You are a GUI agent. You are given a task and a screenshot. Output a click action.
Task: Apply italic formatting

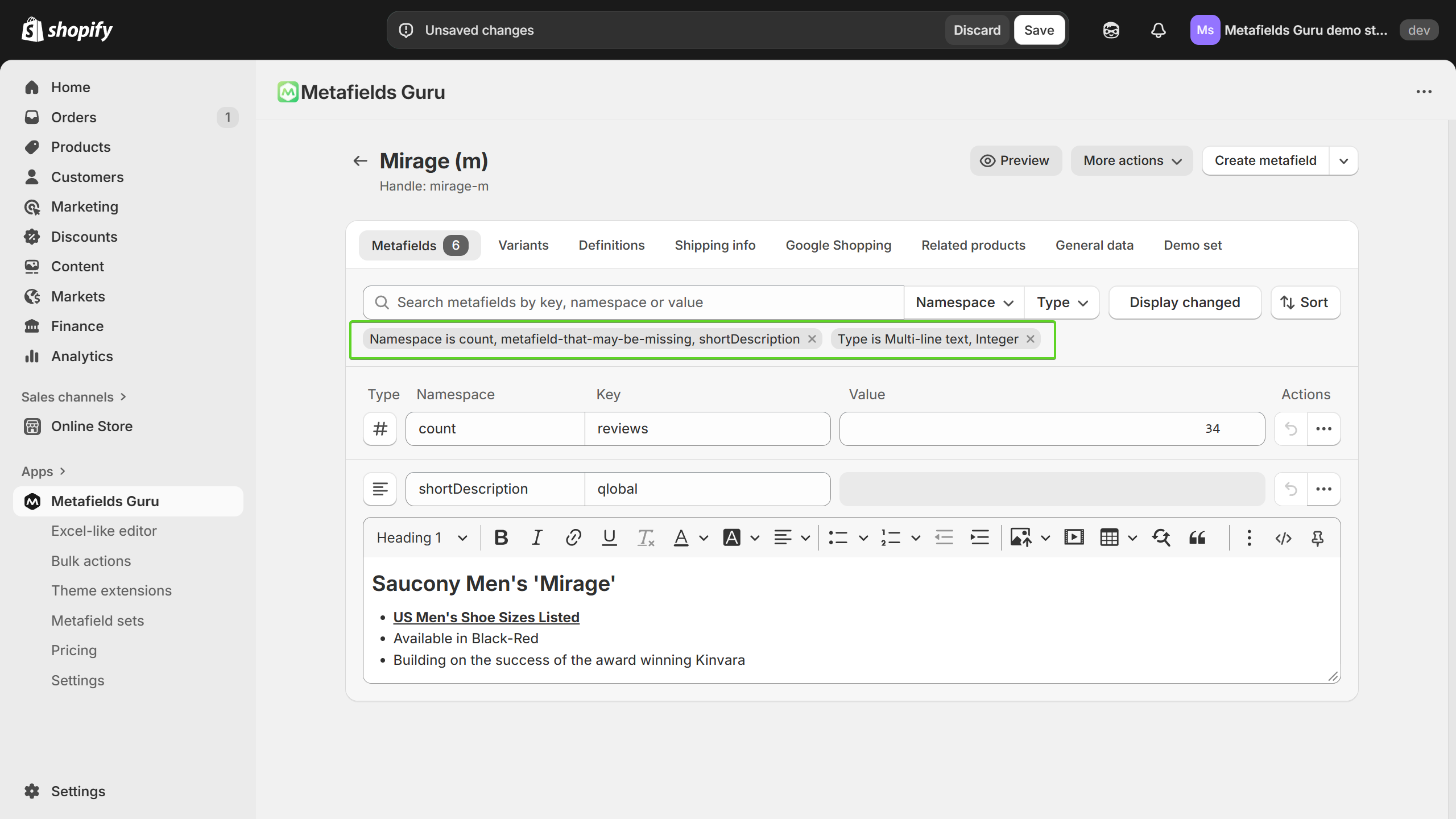[x=536, y=537]
